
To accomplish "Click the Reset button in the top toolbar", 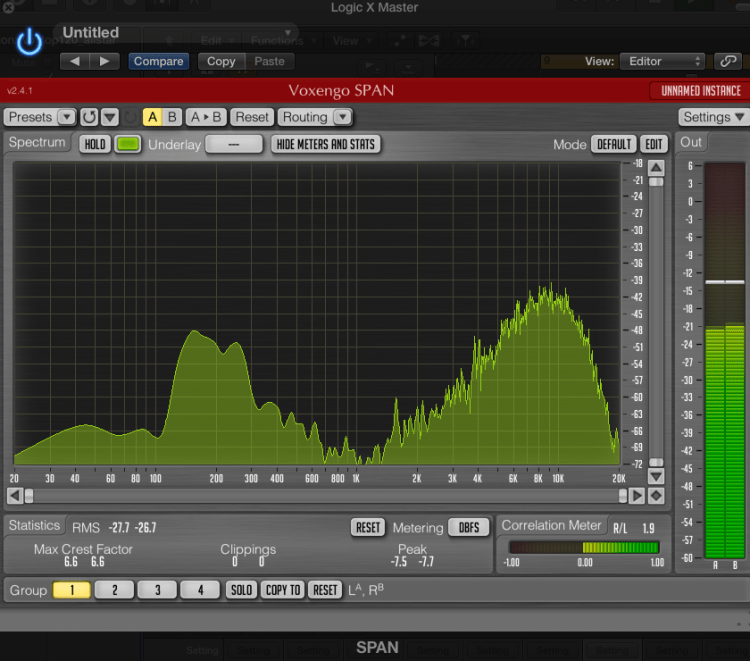I will click(x=252, y=117).
